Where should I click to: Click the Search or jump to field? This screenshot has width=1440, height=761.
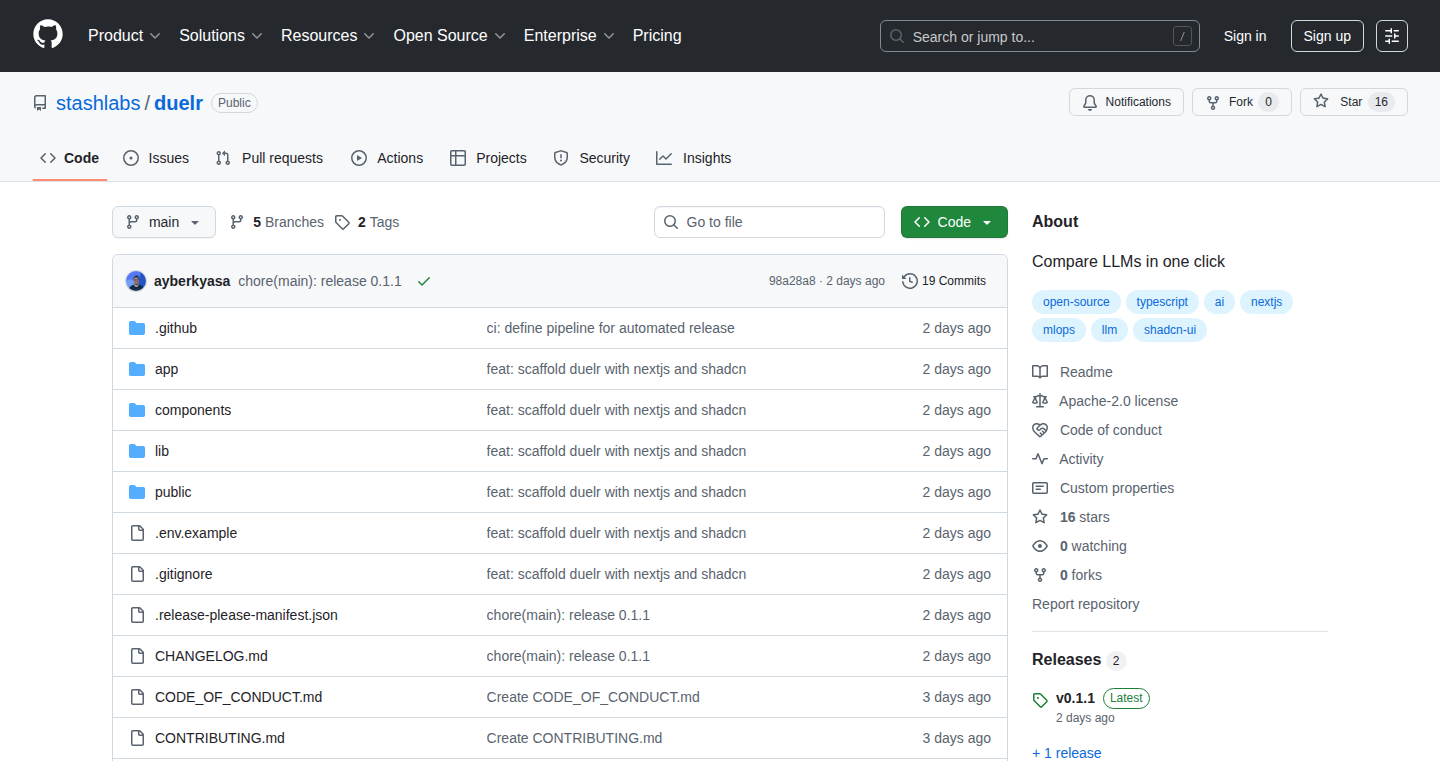point(1040,36)
